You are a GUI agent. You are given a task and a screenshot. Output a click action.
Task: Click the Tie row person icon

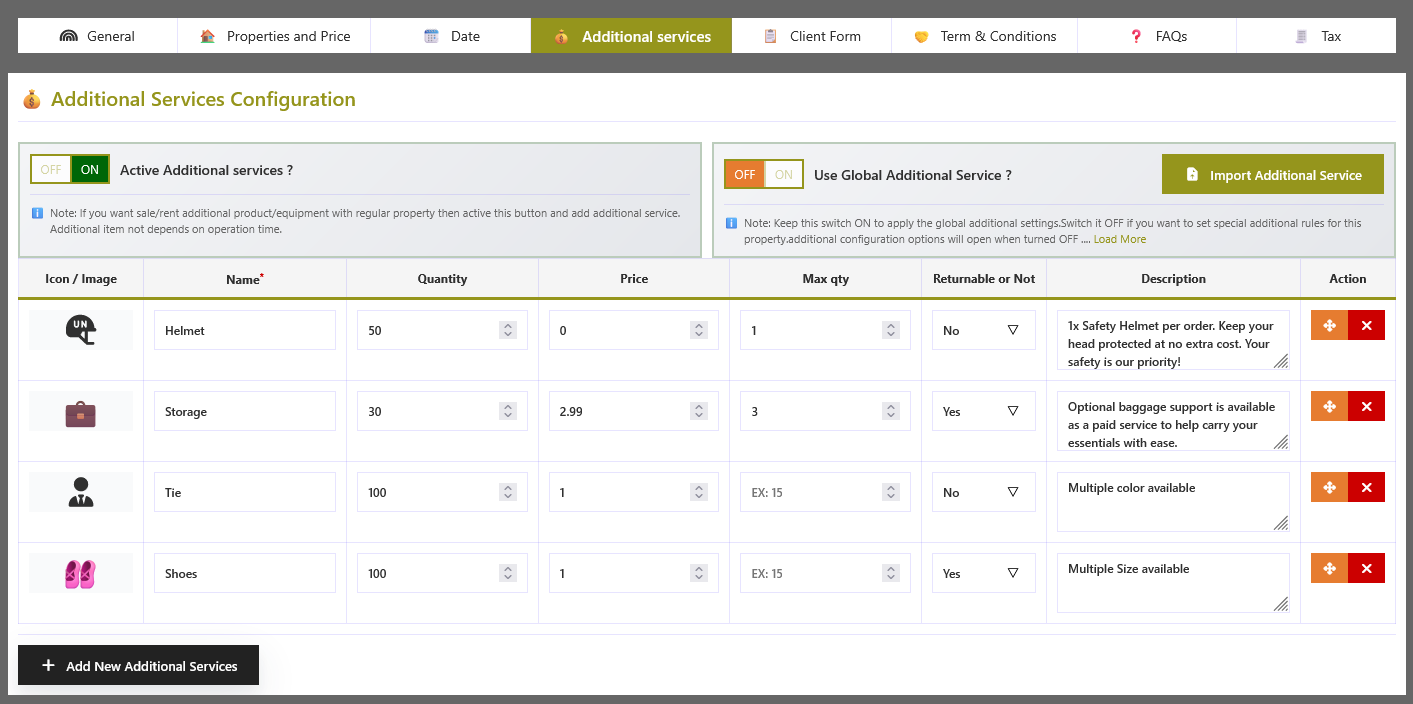coord(80,492)
